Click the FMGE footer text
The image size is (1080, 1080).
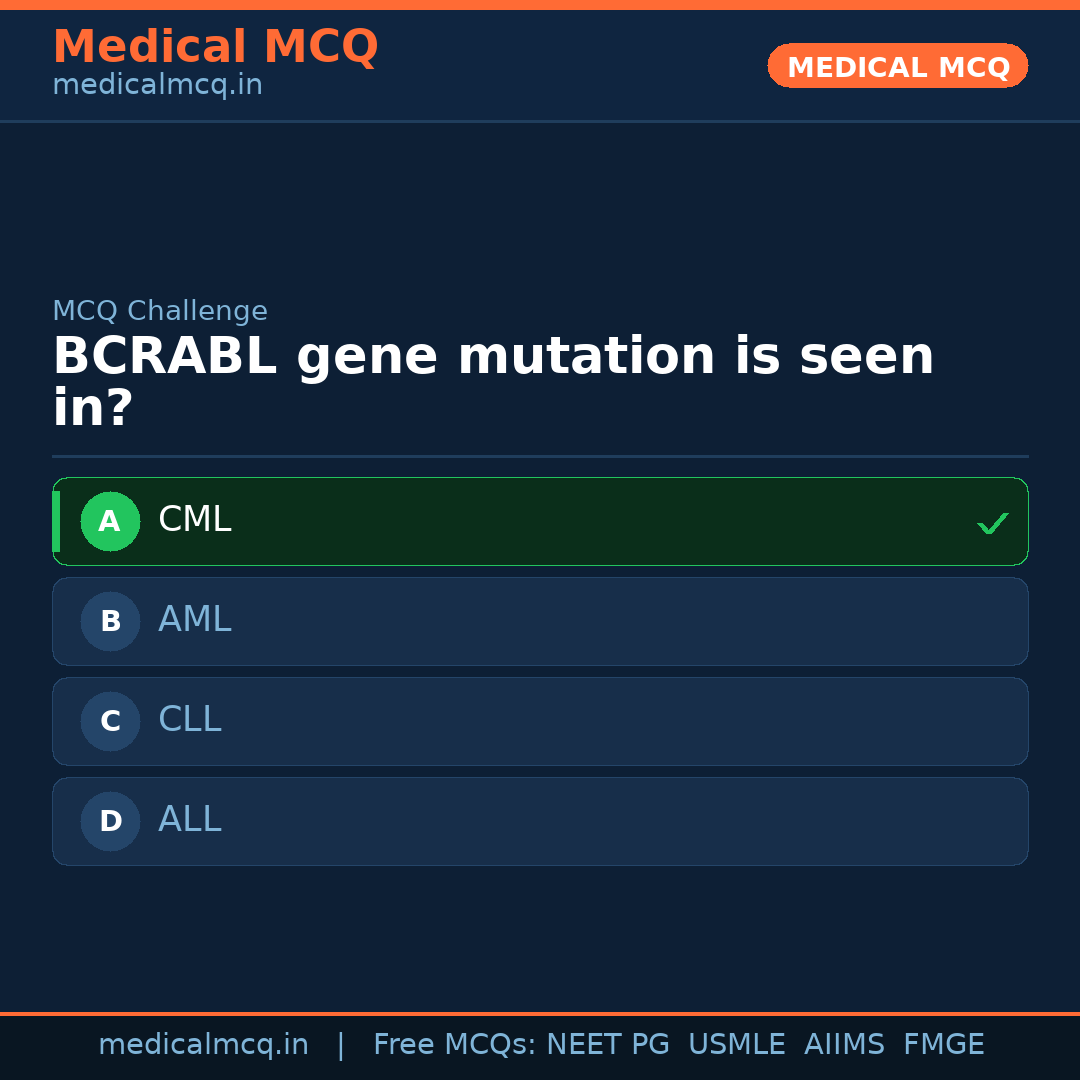tap(944, 1045)
